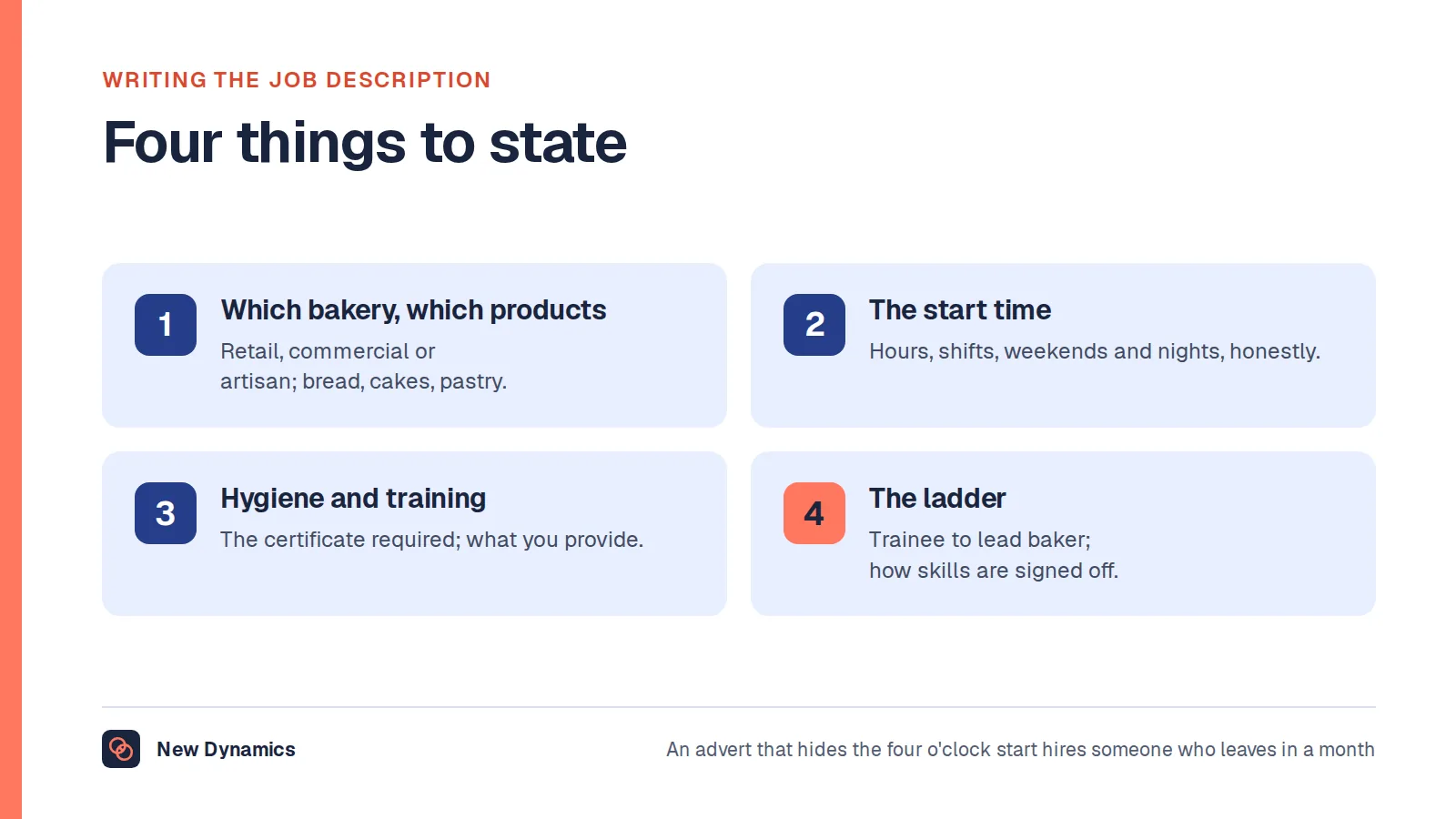Click 'The ladder' card heading
This screenshot has width=1456, height=819.
937,499
